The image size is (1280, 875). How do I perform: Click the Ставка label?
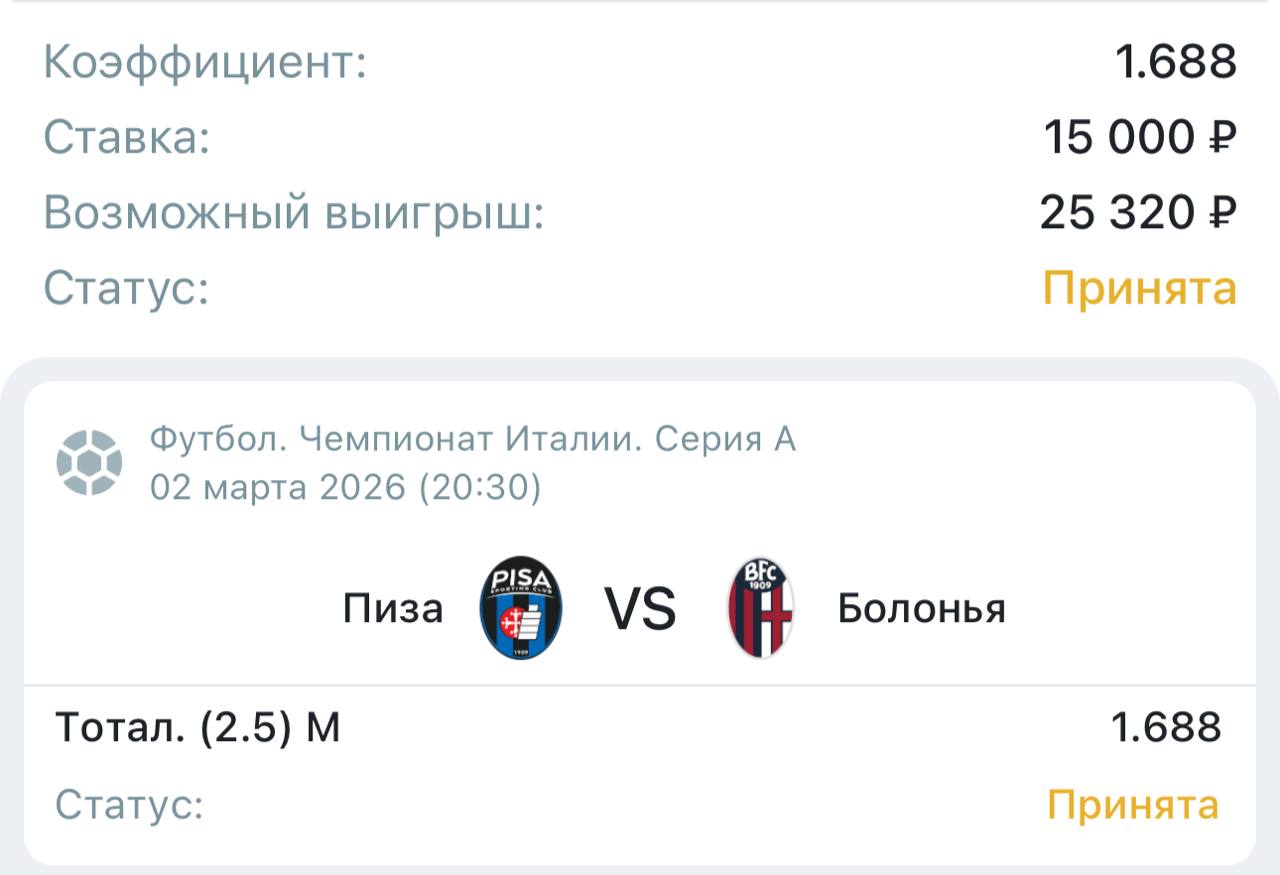[x=127, y=137]
